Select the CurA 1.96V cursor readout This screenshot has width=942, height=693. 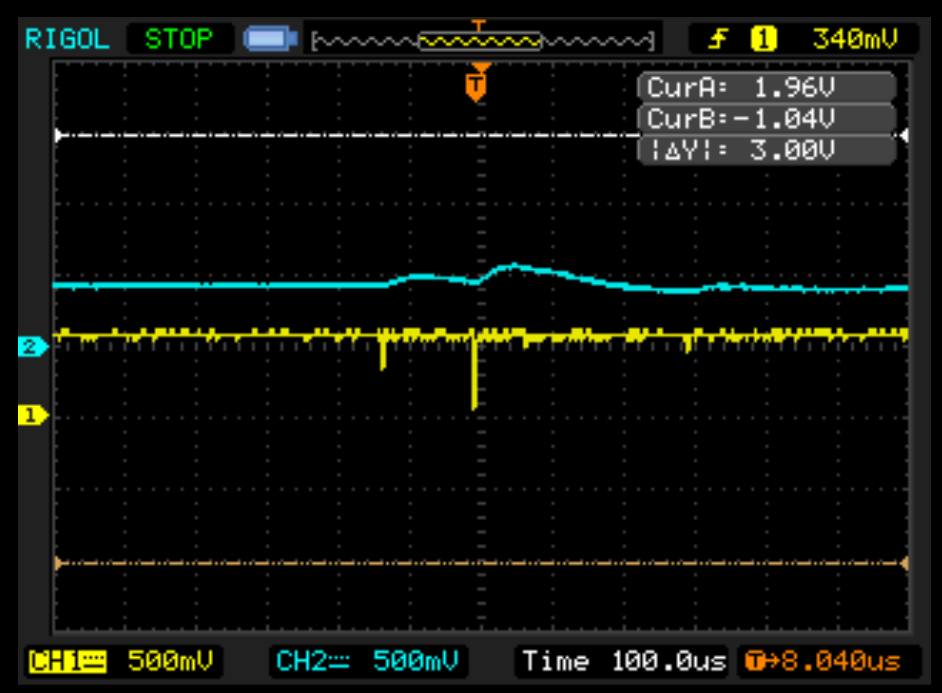point(766,87)
